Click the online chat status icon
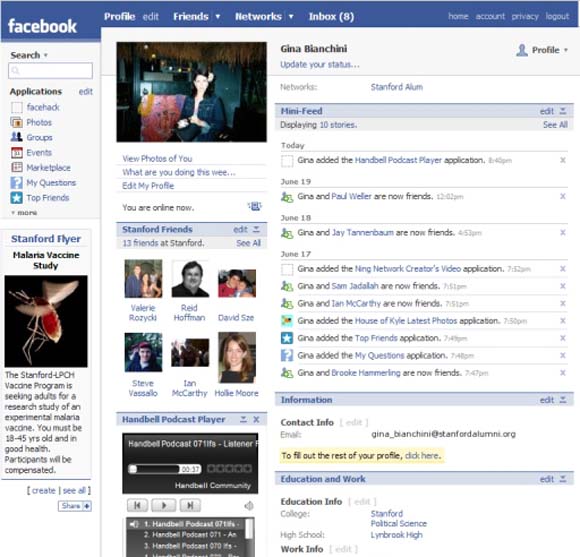This screenshot has height=557, width=580. 255,206
